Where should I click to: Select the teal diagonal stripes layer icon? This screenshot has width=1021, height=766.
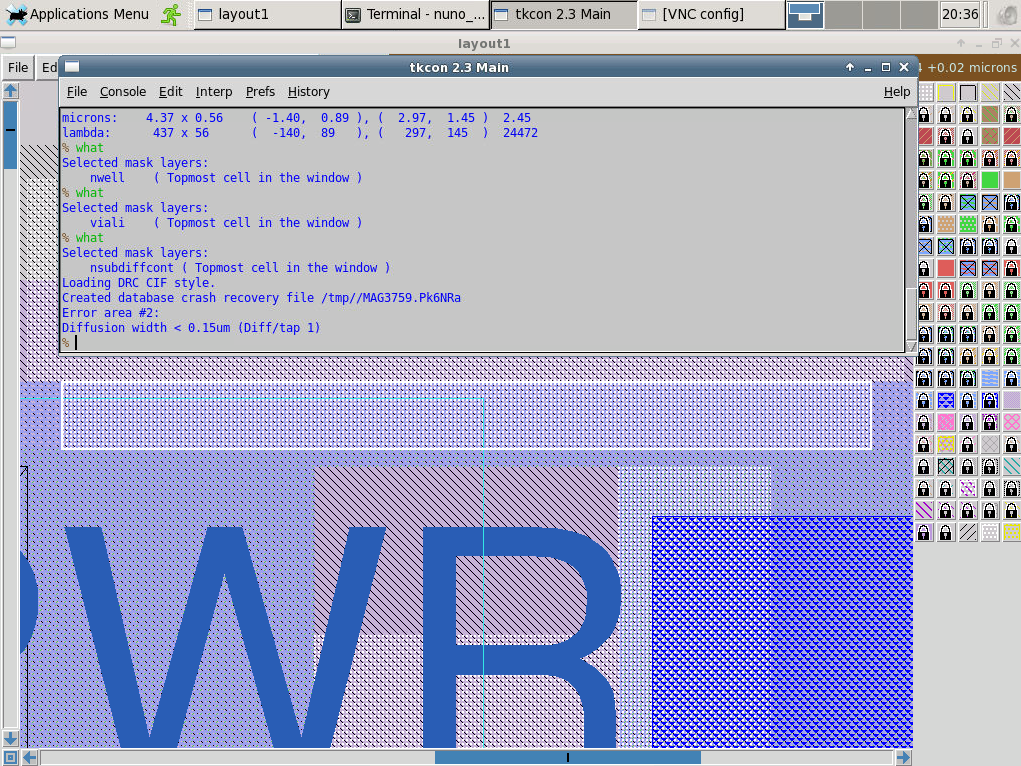[1011, 466]
